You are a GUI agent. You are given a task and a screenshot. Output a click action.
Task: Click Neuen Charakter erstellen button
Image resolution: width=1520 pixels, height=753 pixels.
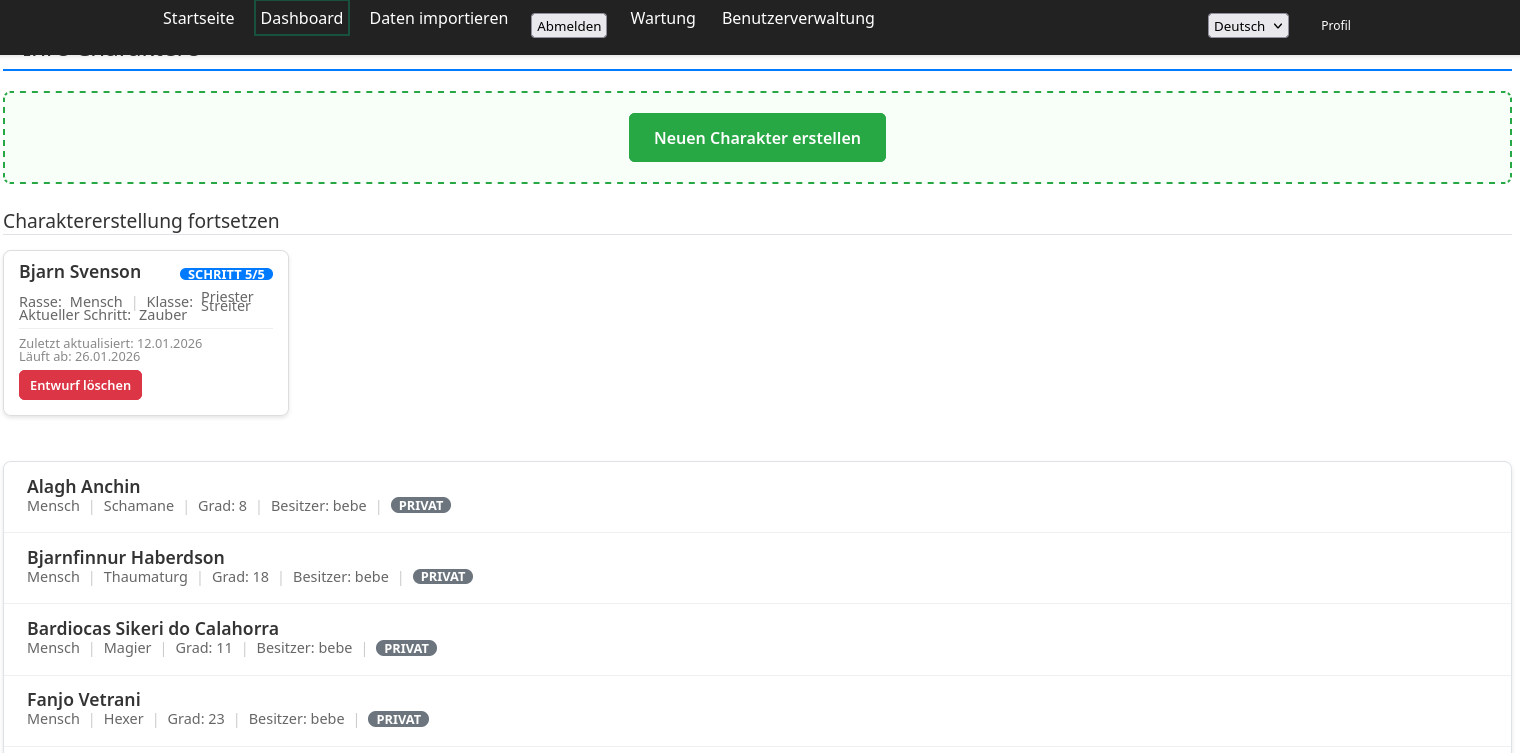click(757, 138)
